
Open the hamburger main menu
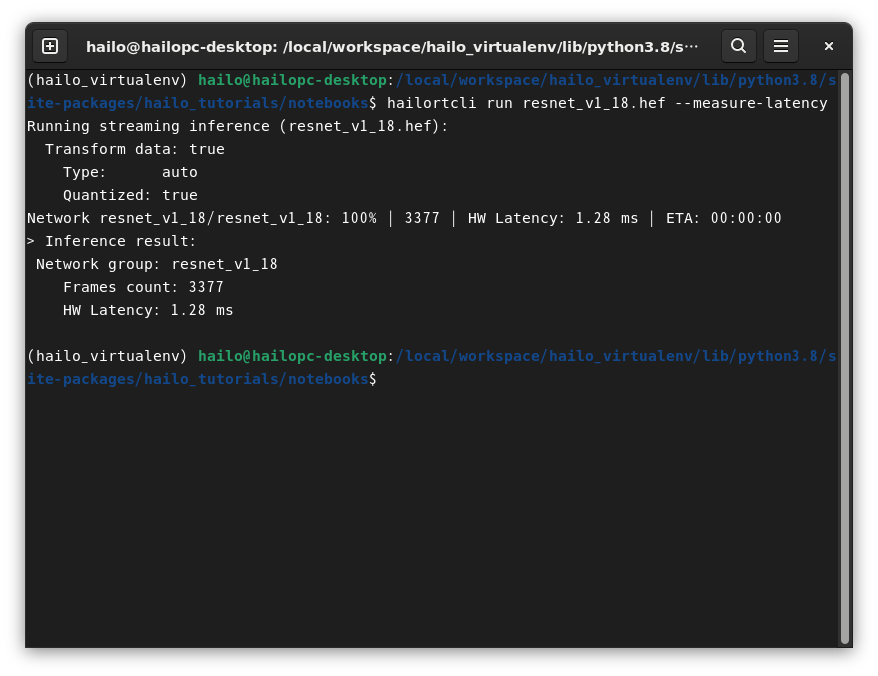(781, 46)
